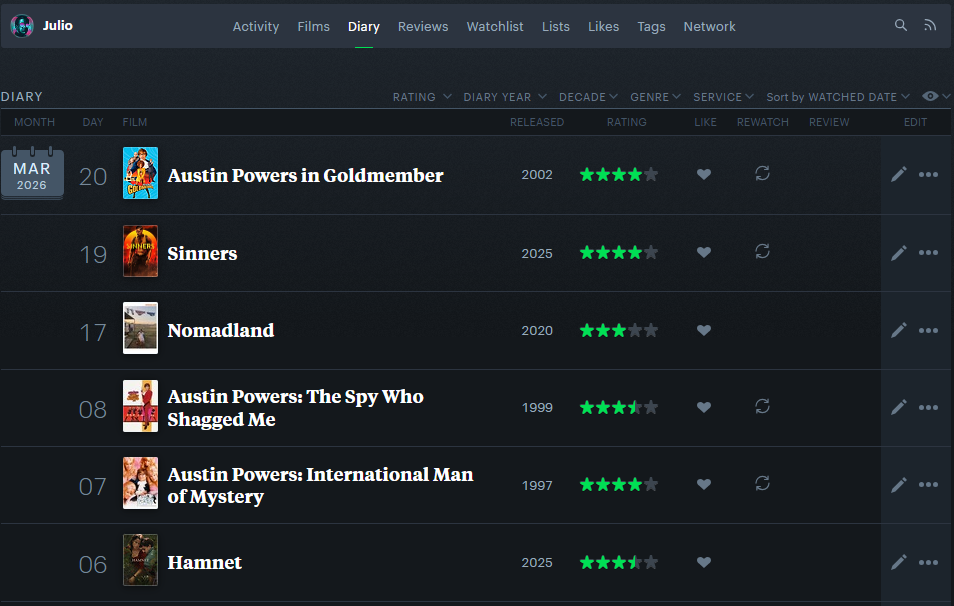Open the search magnifier icon
This screenshot has width=954, height=606.
tap(900, 25)
